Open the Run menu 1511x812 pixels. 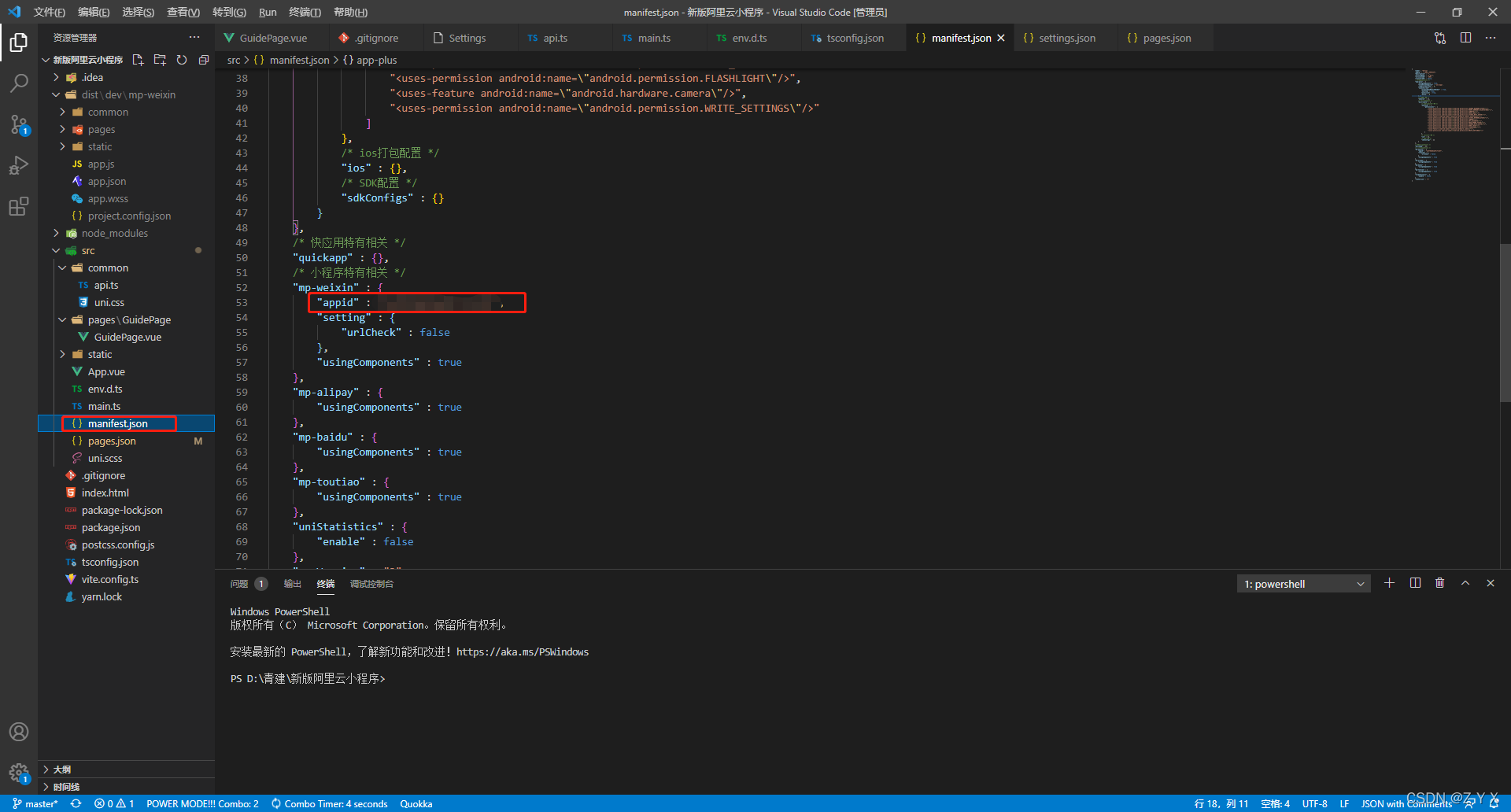268,12
